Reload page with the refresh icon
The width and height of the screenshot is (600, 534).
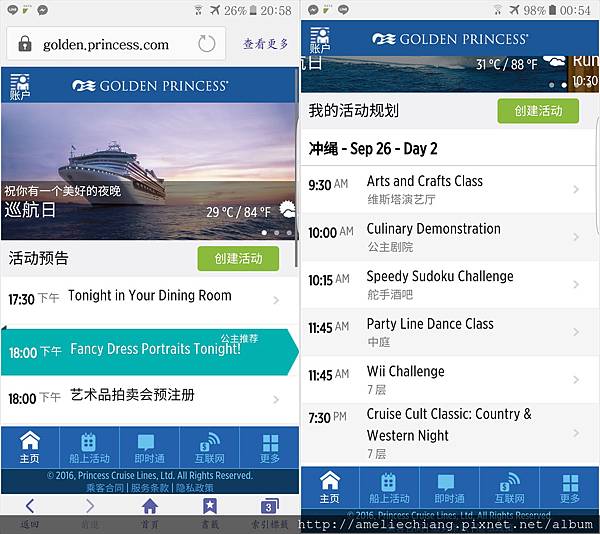[207, 44]
